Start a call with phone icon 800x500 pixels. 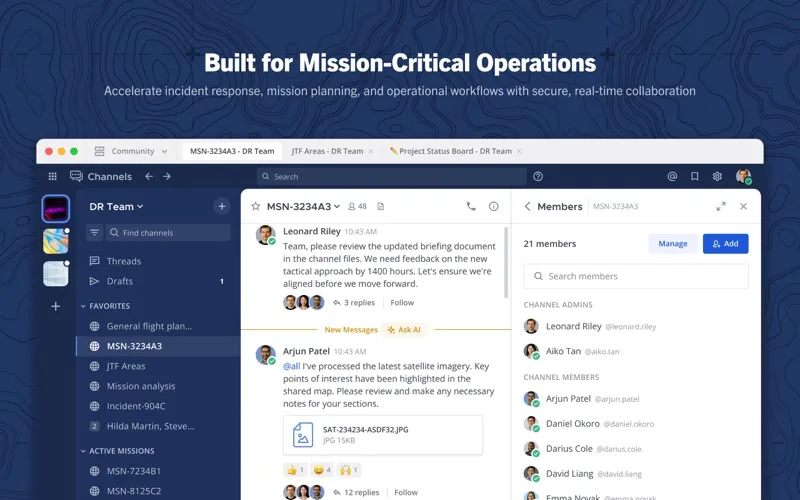point(471,206)
